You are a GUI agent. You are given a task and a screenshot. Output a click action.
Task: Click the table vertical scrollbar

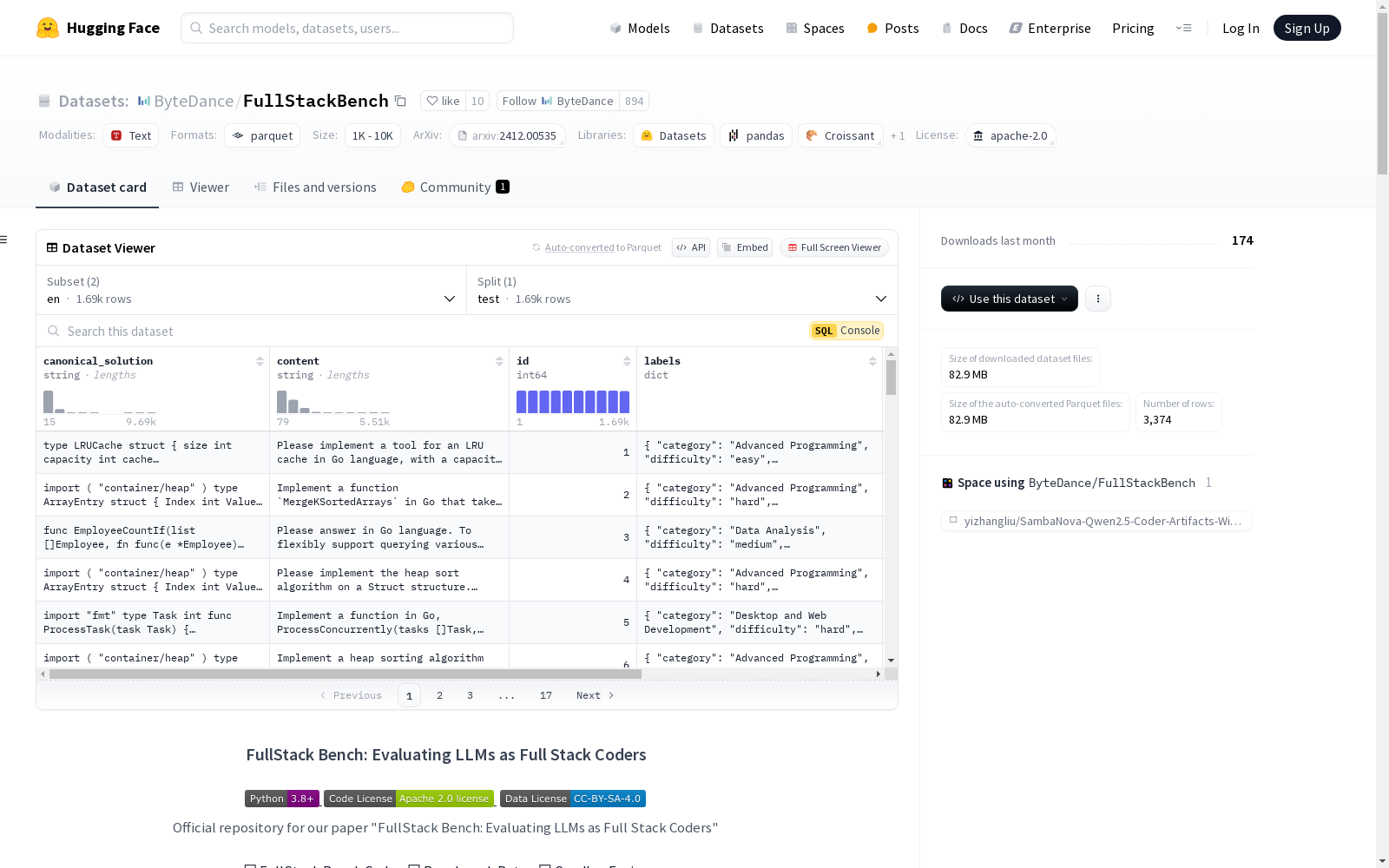891,378
